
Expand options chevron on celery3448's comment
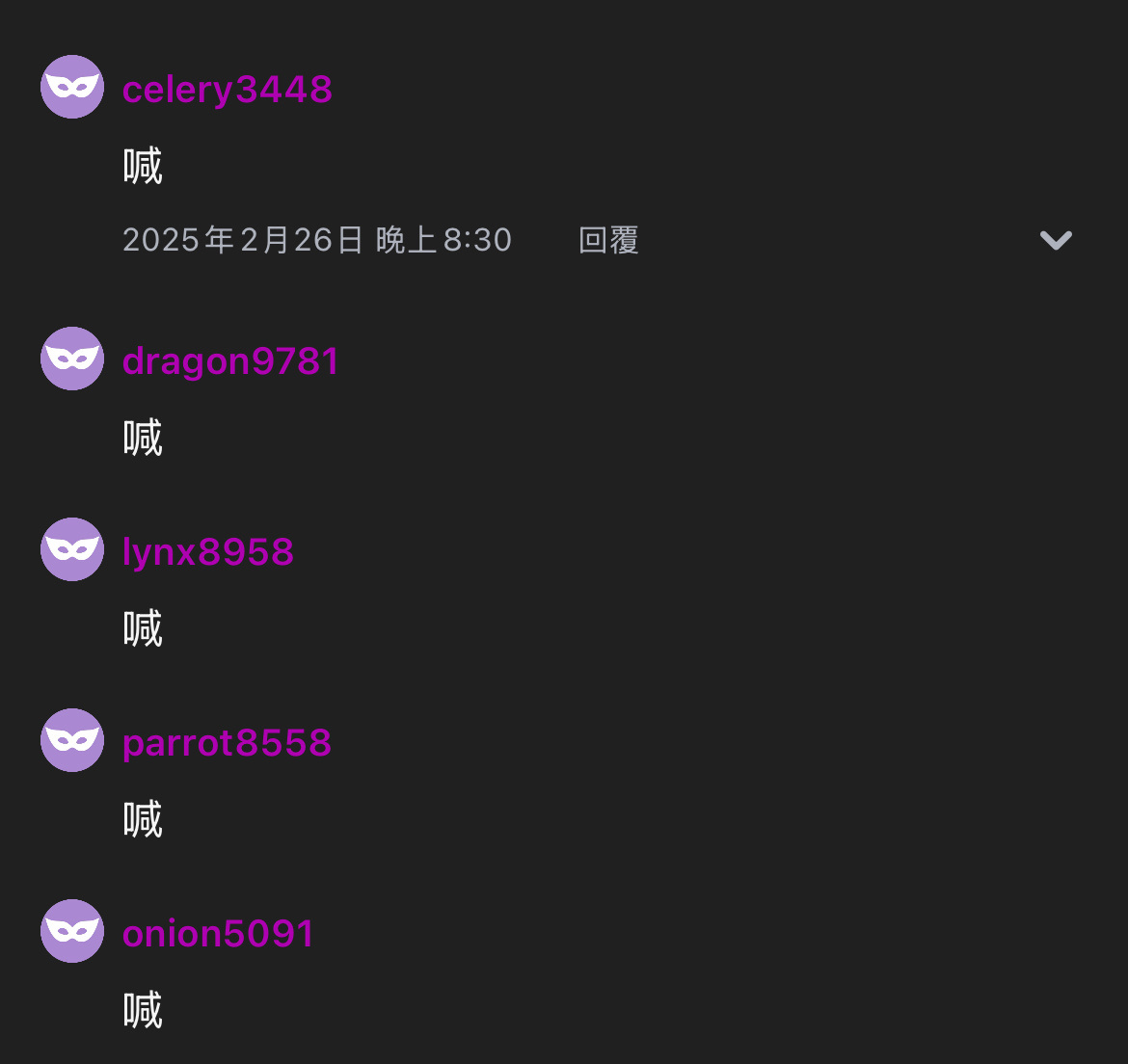tap(1056, 240)
